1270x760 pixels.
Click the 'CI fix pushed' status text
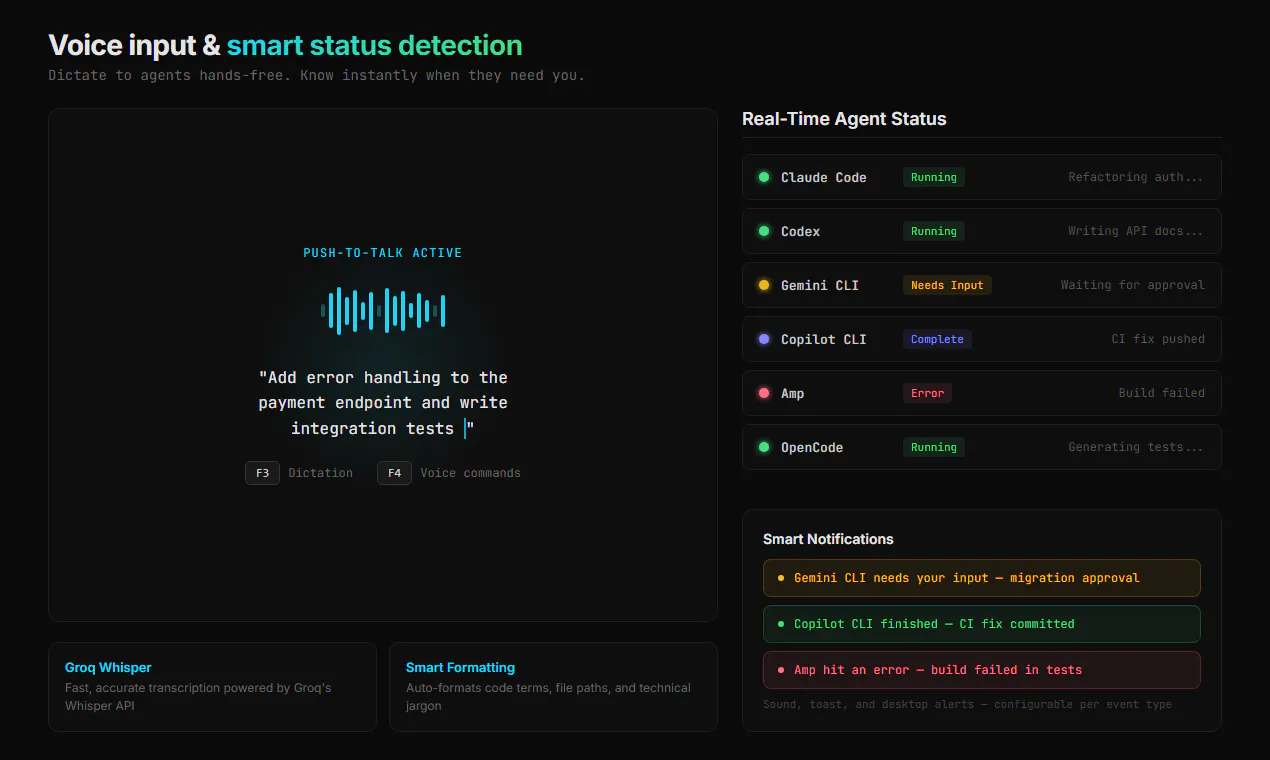click(1158, 339)
